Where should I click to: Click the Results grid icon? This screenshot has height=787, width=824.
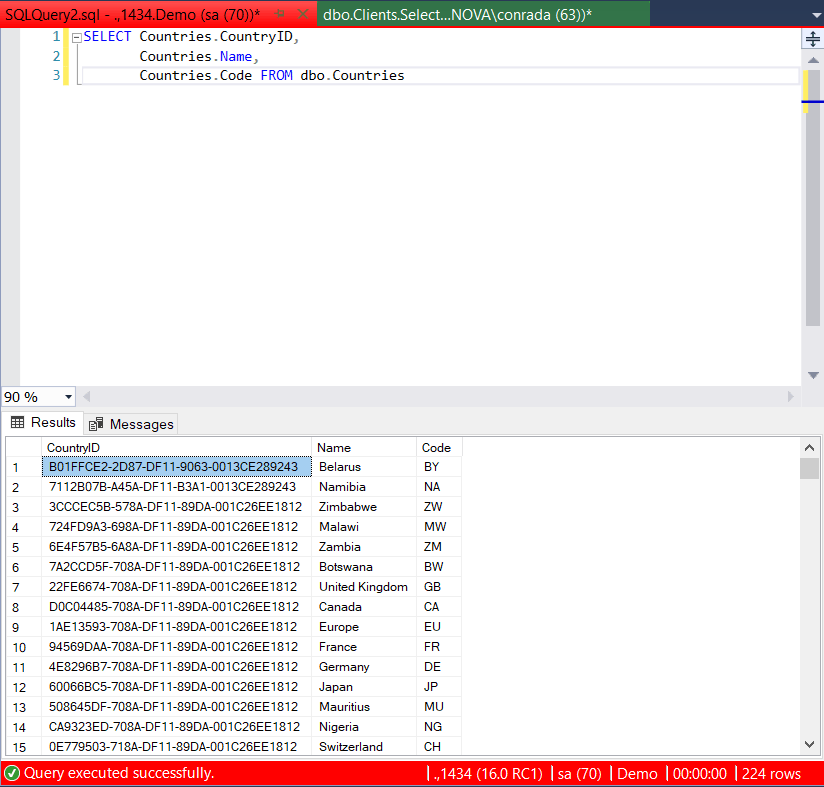18,423
